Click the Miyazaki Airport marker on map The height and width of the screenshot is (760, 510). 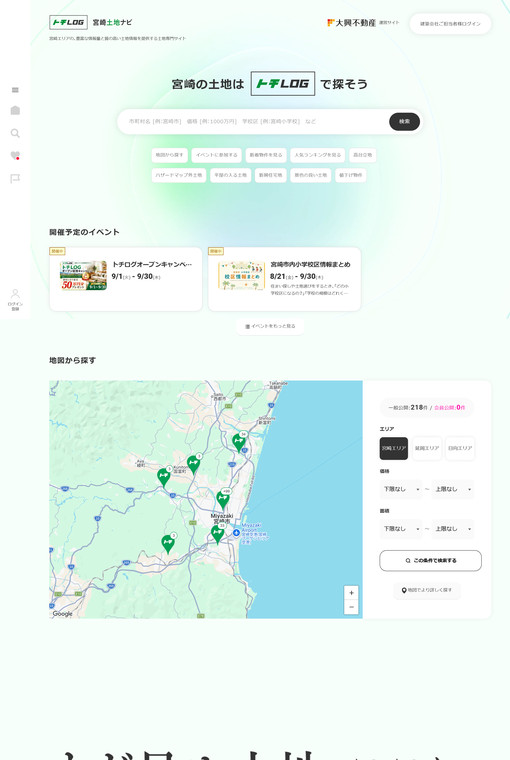(236, 533)
